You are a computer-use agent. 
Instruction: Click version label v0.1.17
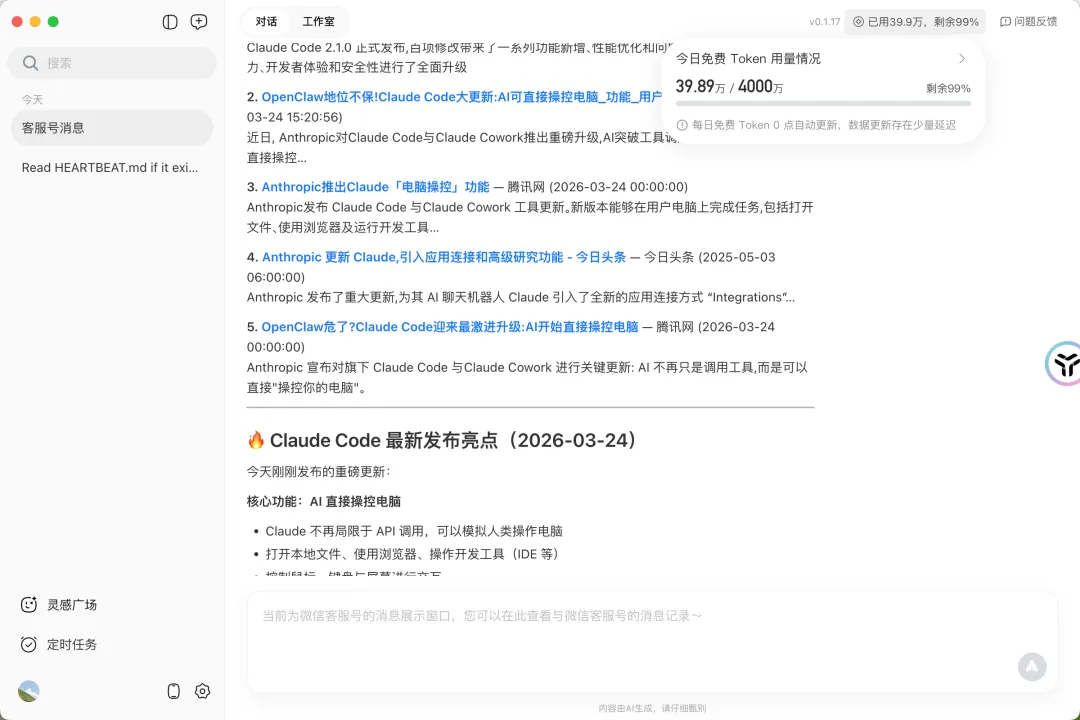click(x=824, y=22)
